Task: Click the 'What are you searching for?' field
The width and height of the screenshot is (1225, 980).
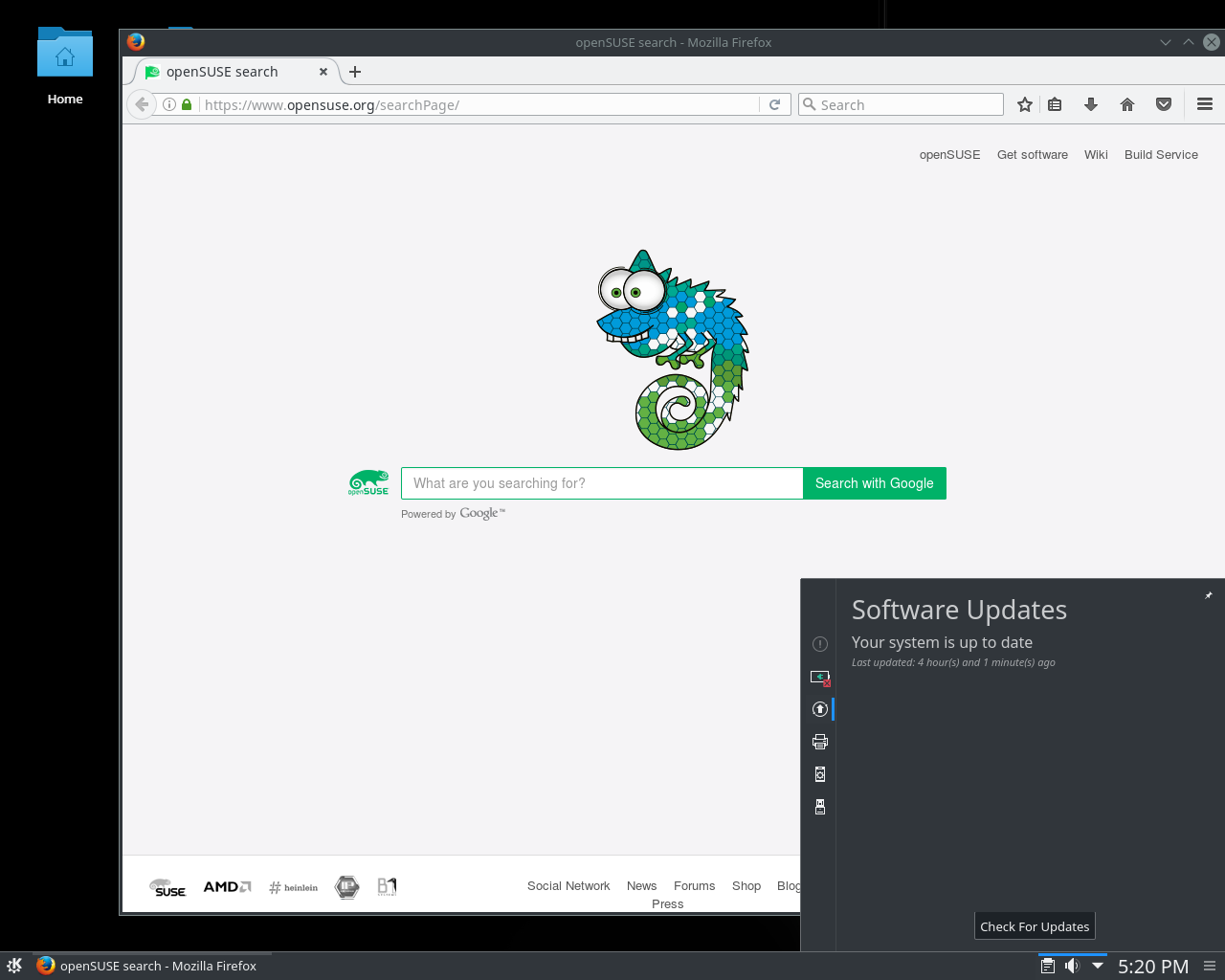Action: [x=602, y=483]
